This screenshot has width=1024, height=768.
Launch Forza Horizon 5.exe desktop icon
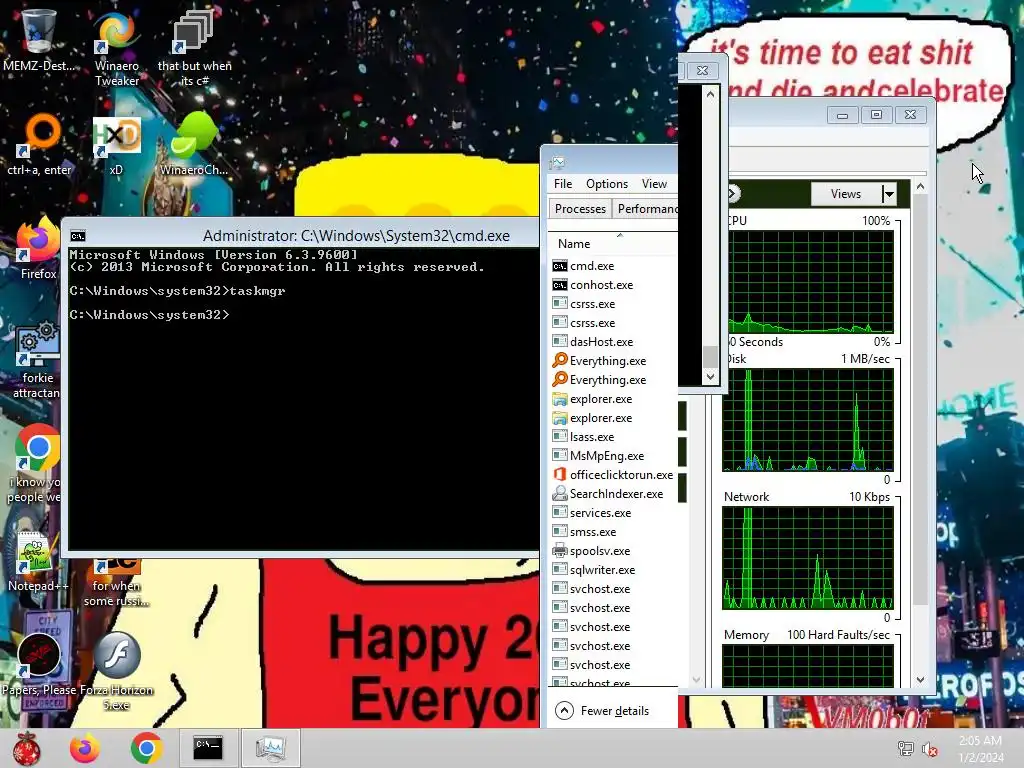point(116,669)
